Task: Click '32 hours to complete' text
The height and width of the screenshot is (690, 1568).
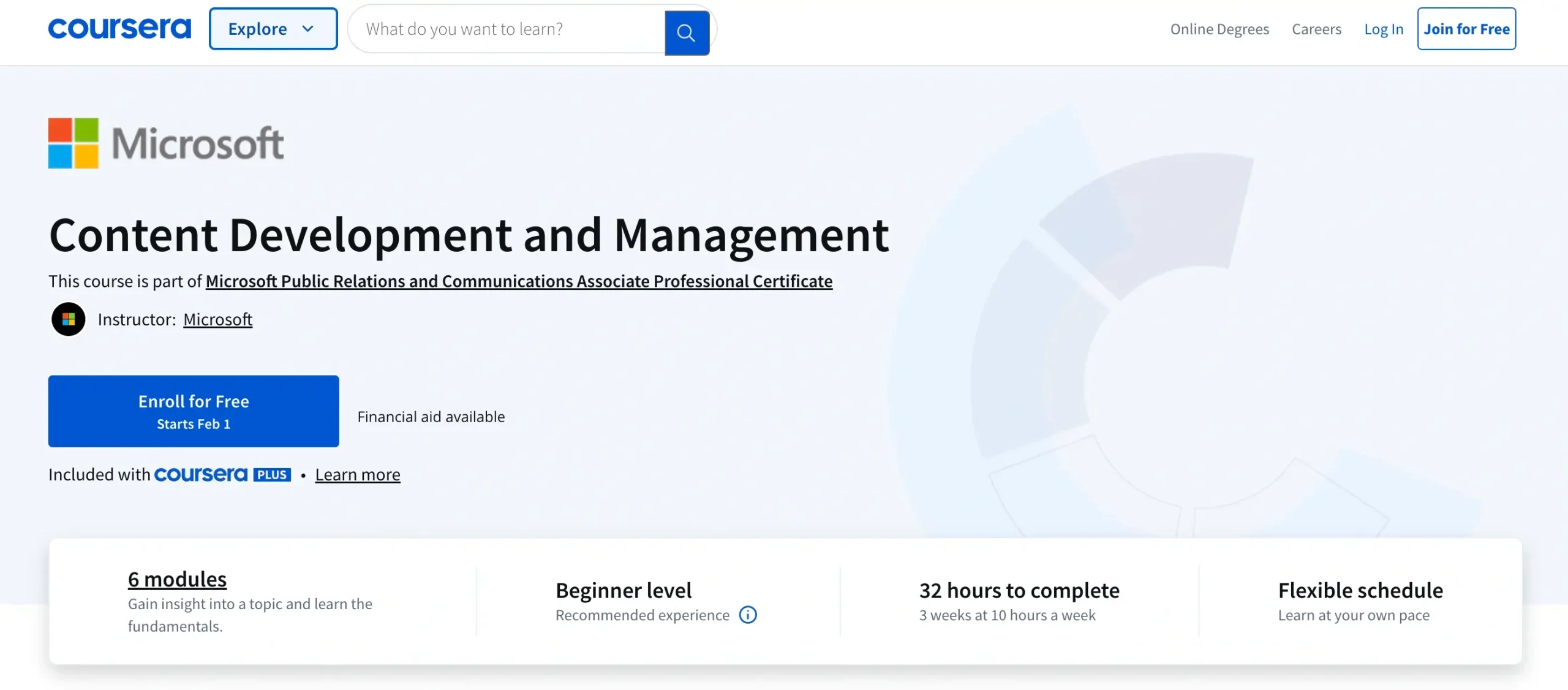Action: coord(1019,590)
